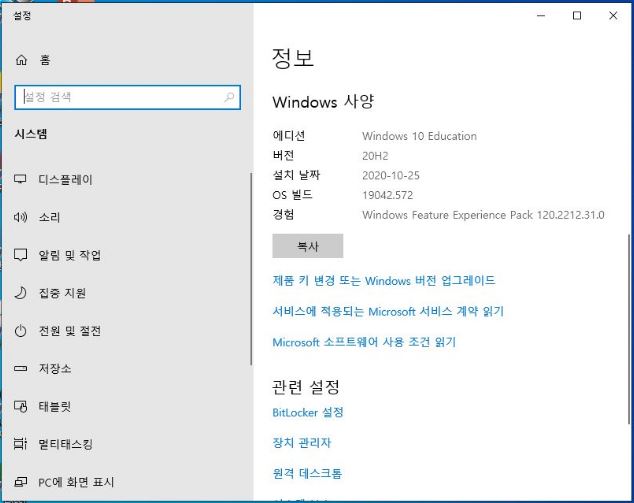Viewport: 634px width, 503px height.
Task: Click the Home house icon
Action: coord(21,60)
